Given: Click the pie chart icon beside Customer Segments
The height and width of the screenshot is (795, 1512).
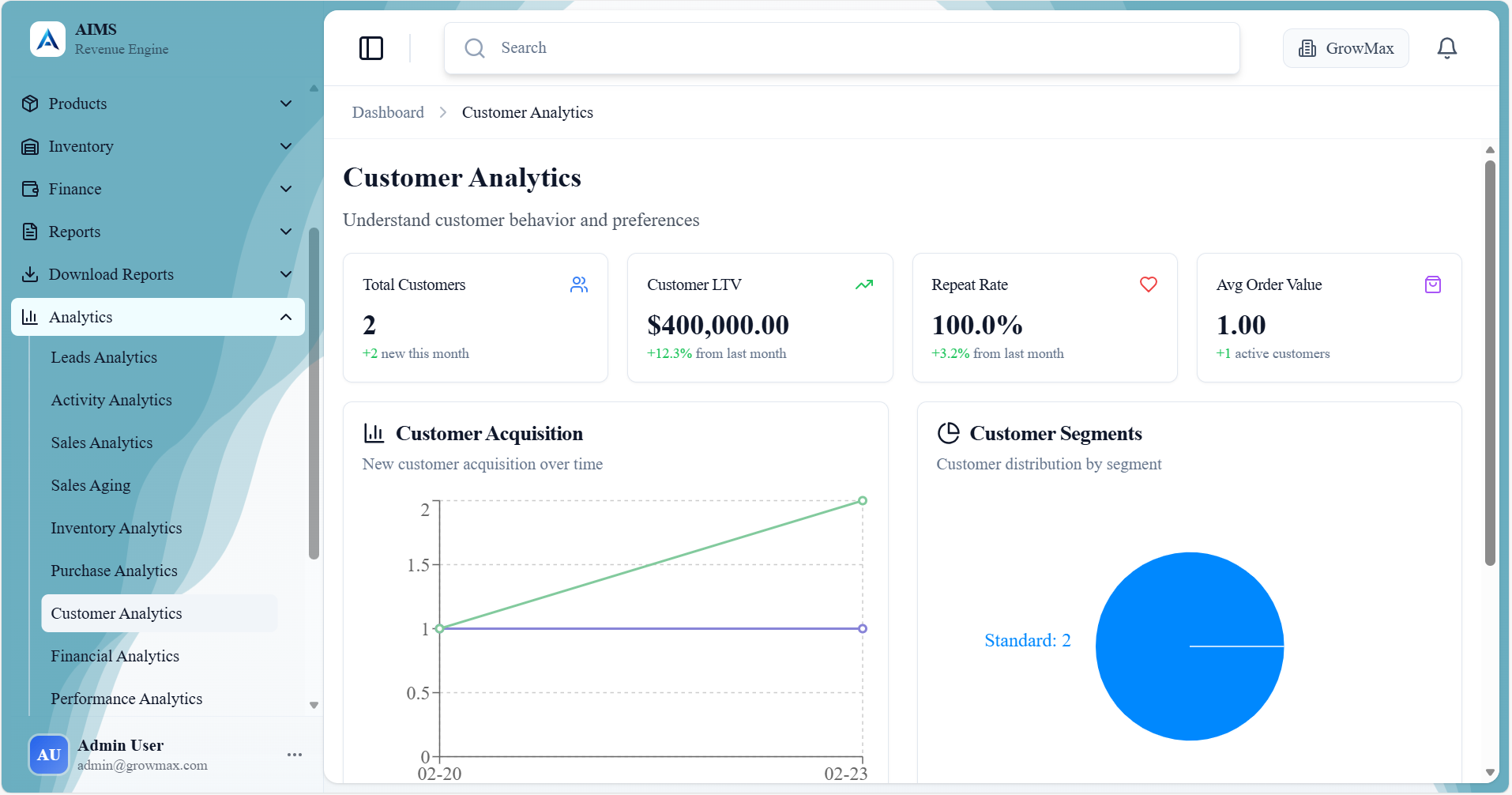Looking at the screenshot, I should 950,432.
